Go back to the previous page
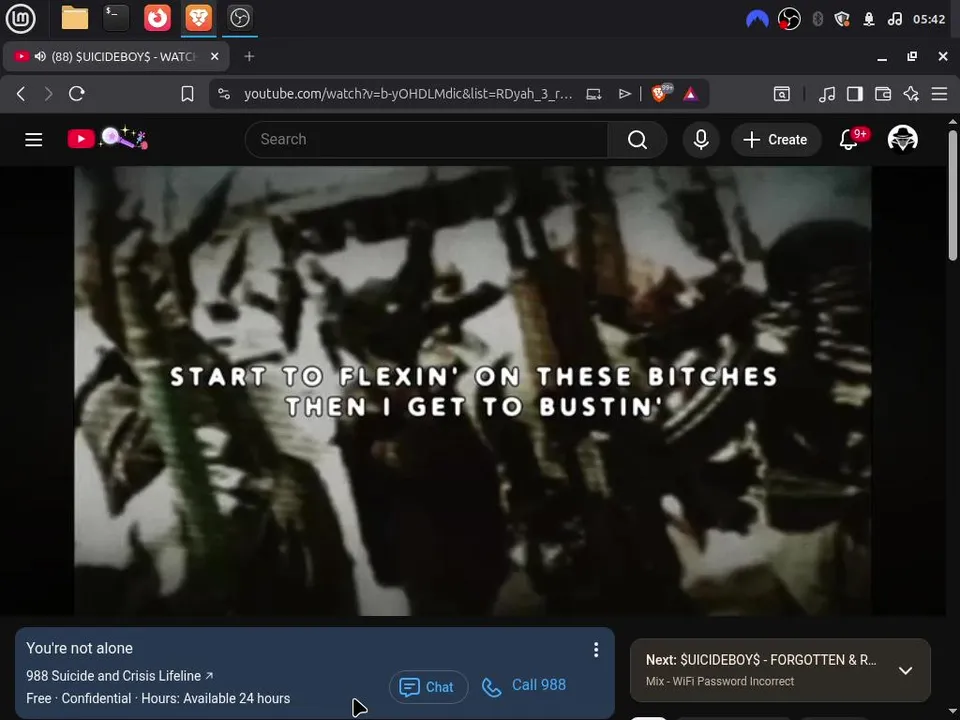 21,94
